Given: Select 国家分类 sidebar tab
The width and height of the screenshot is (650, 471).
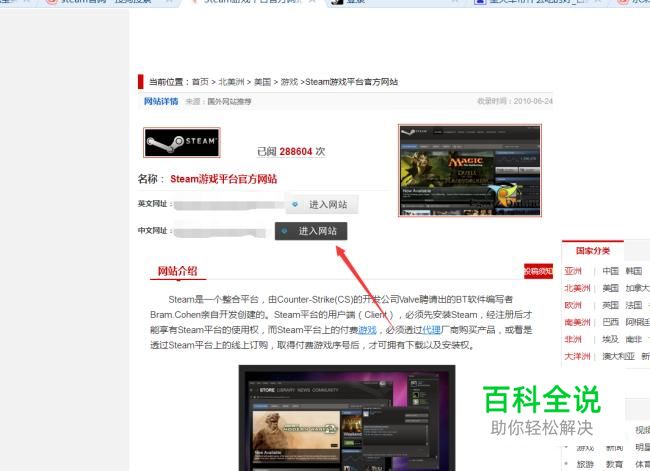Looking at the screenshot, I should tap(593, 251).
